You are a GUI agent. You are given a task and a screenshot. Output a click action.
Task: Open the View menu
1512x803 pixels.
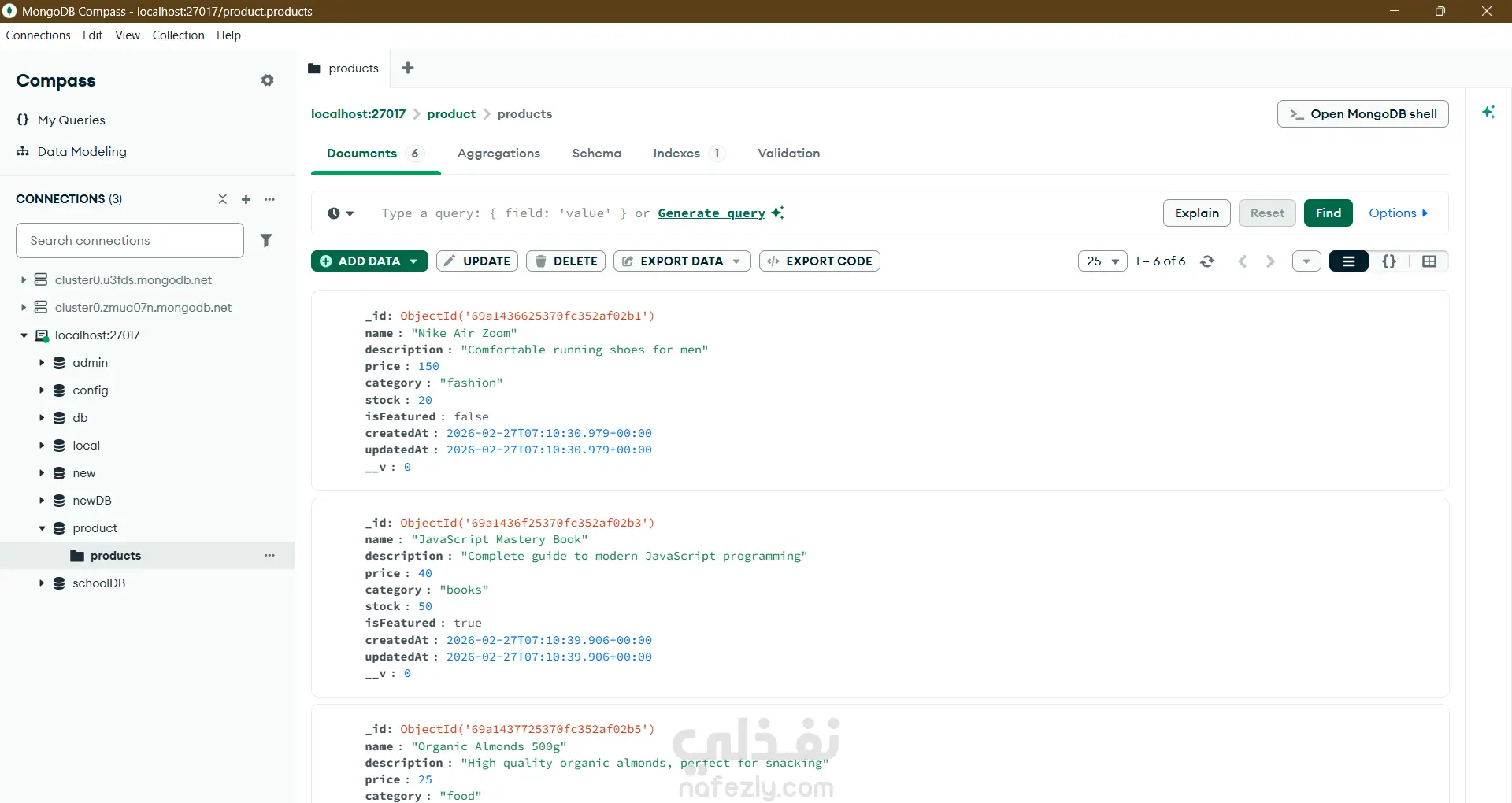pyautogui.click(x=128, y=35)
